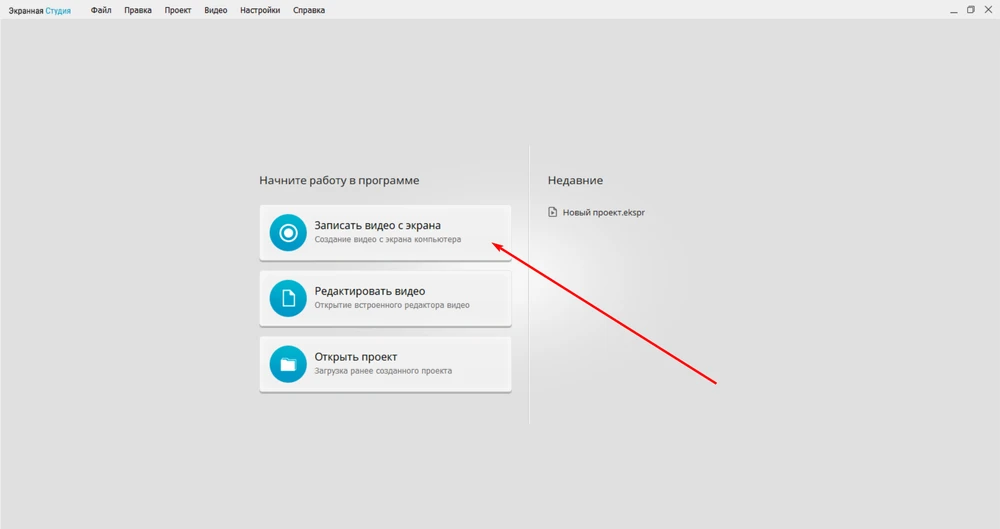Open the Видео menu
This screenshot has height=529, width=1000.
(215, 10)
